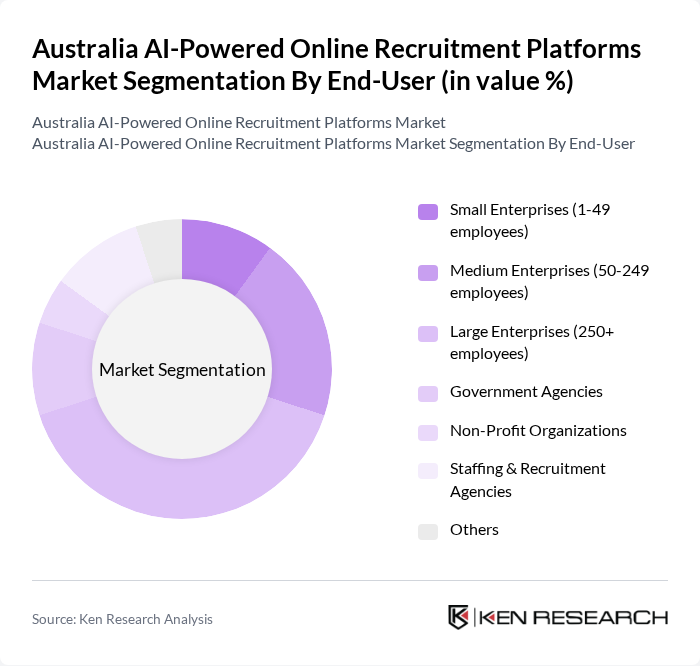
Task: Select the 'Non-Profit Organizations' legend label
Action: 538,431
